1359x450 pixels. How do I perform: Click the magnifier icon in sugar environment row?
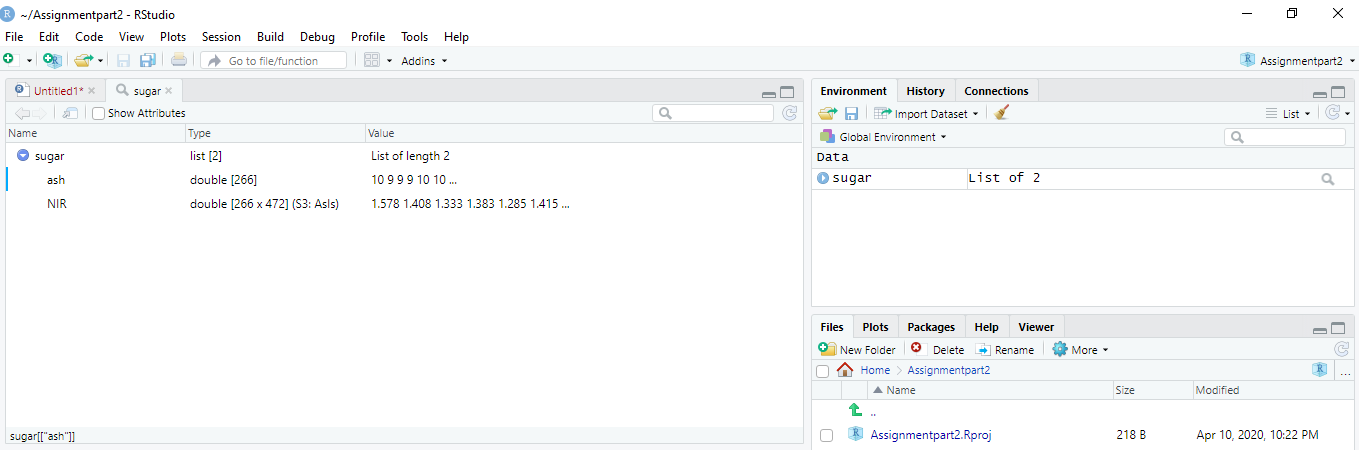[1328, 179]
